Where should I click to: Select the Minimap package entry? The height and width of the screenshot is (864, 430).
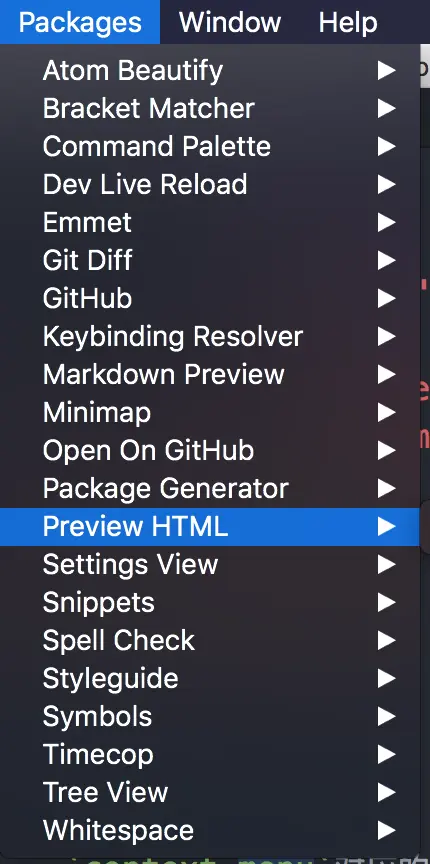tap(209, 413)
